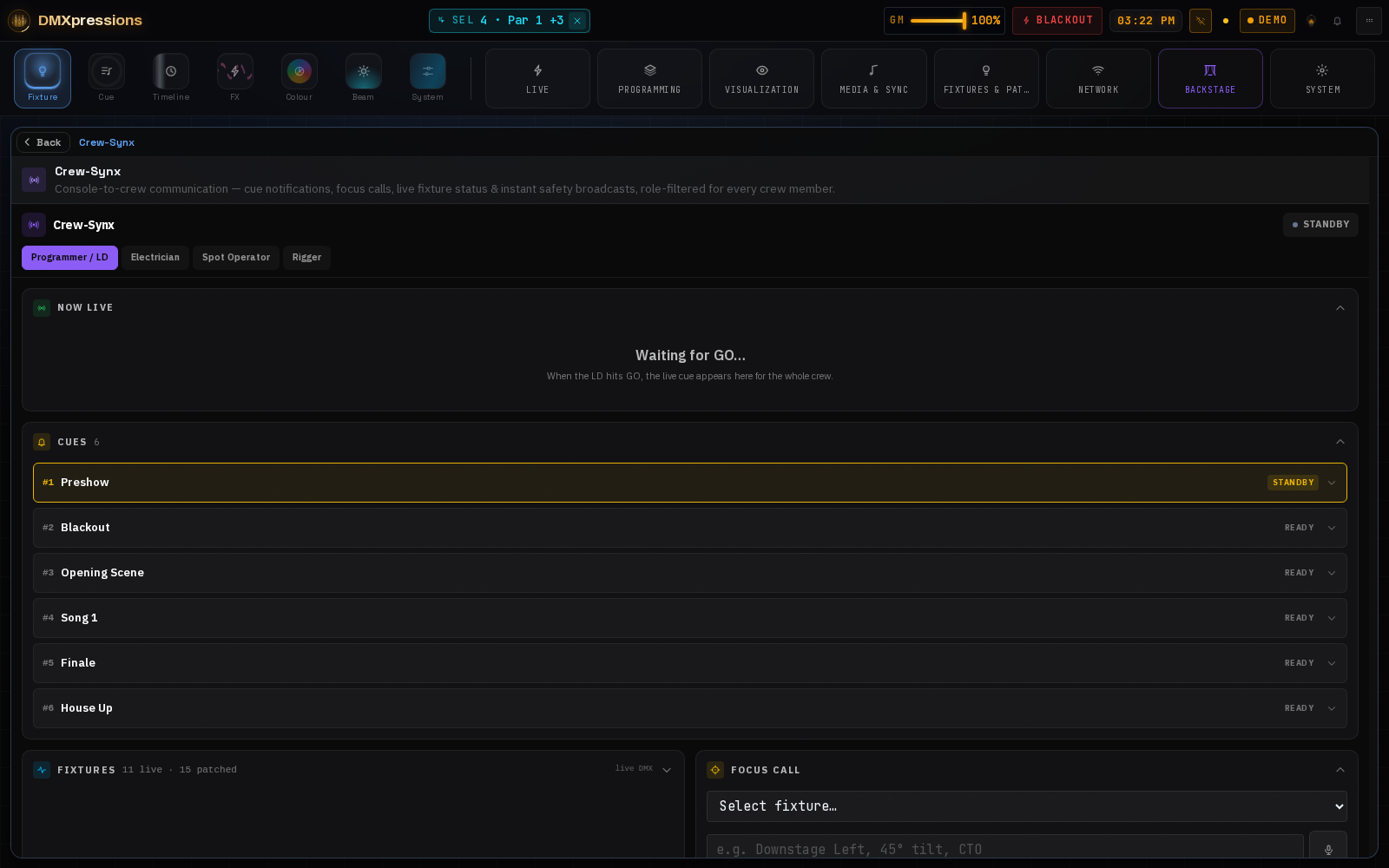Click the lightbulb icon in header
Image resolution: width=1389 pixels, height=868 pixels.
pyautogui.click(x=1312, y=21)
